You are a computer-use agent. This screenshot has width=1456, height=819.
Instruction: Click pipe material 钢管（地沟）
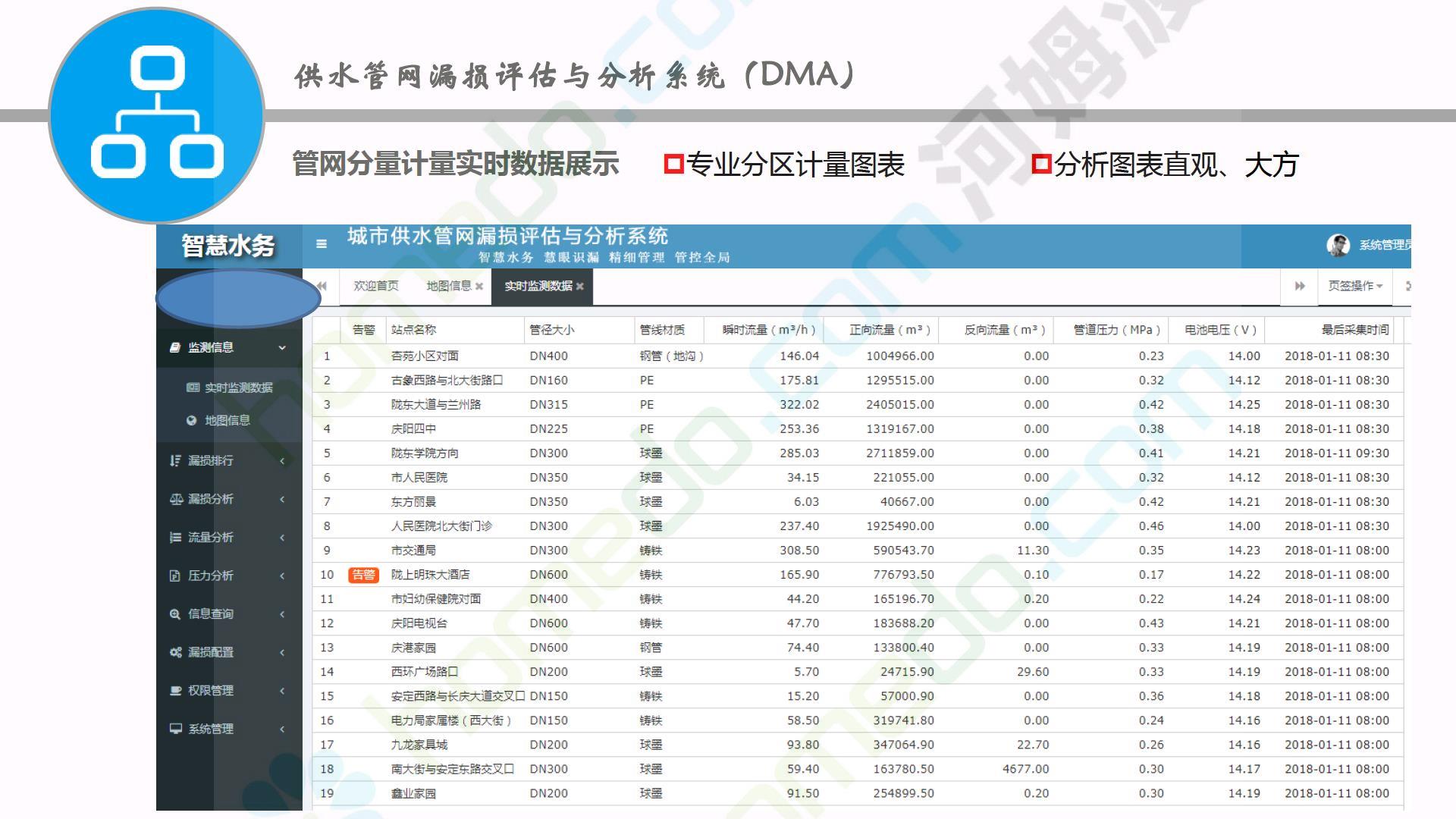(x=672, y=356)
